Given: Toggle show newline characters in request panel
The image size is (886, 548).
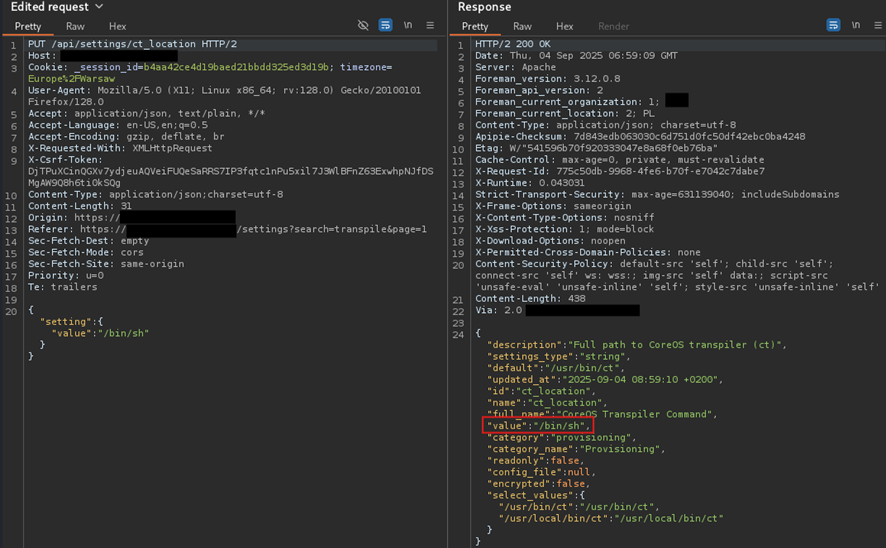Looking at the screenshot, I should click(x=408, y=25).
